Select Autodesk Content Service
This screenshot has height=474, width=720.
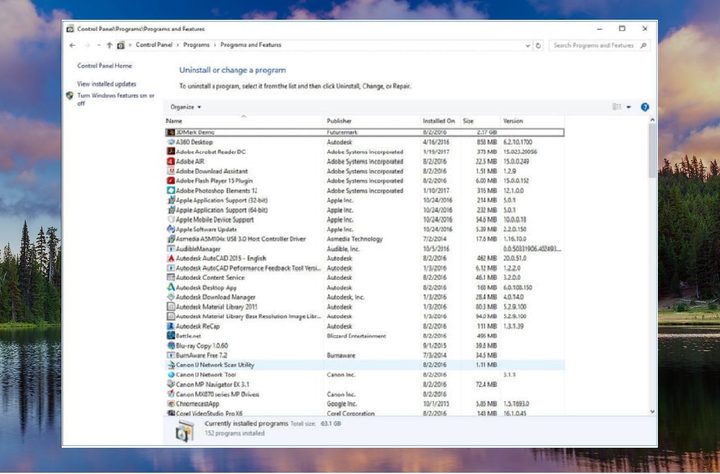(x=365, y=277)
